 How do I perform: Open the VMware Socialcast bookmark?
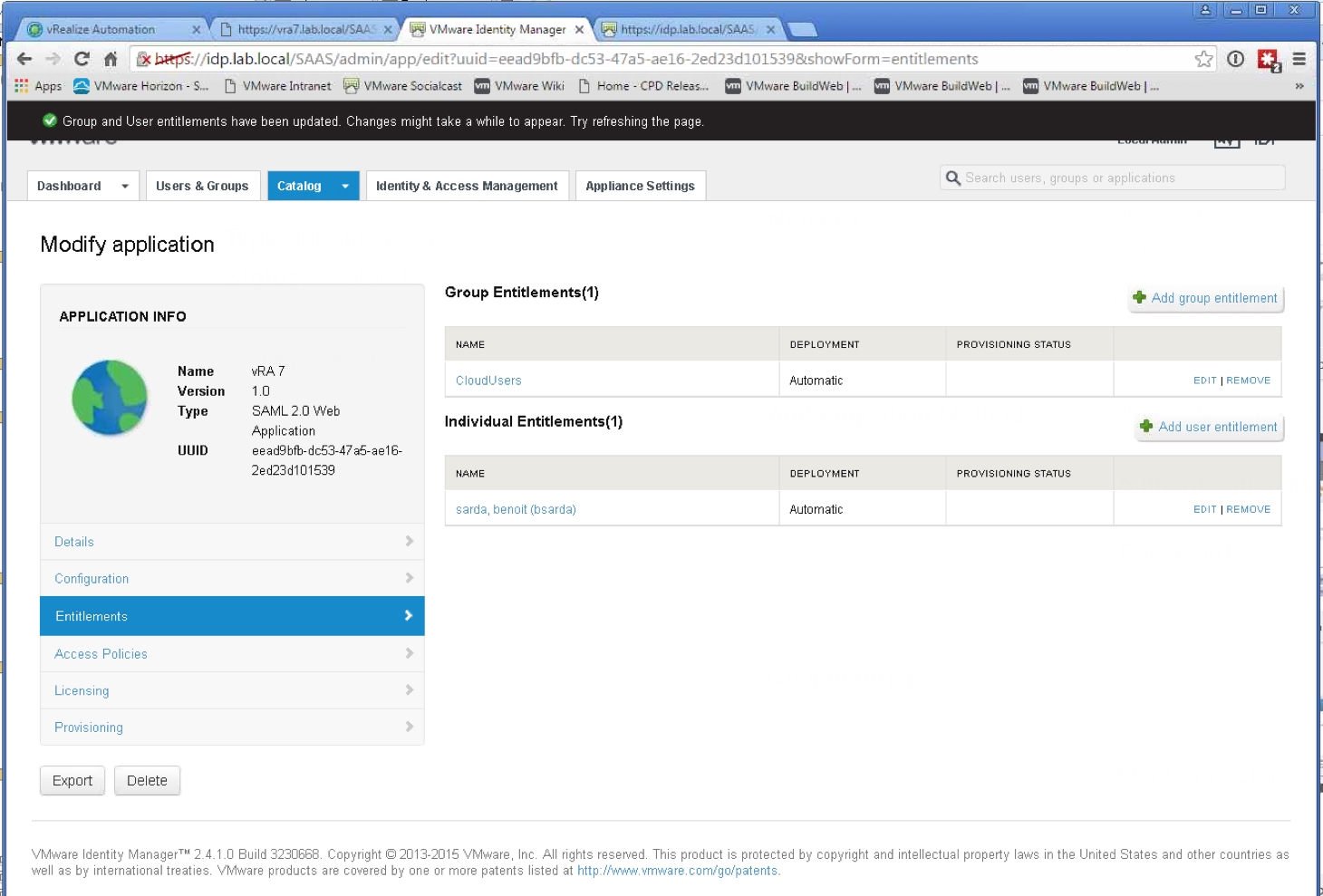pos(403,86)
